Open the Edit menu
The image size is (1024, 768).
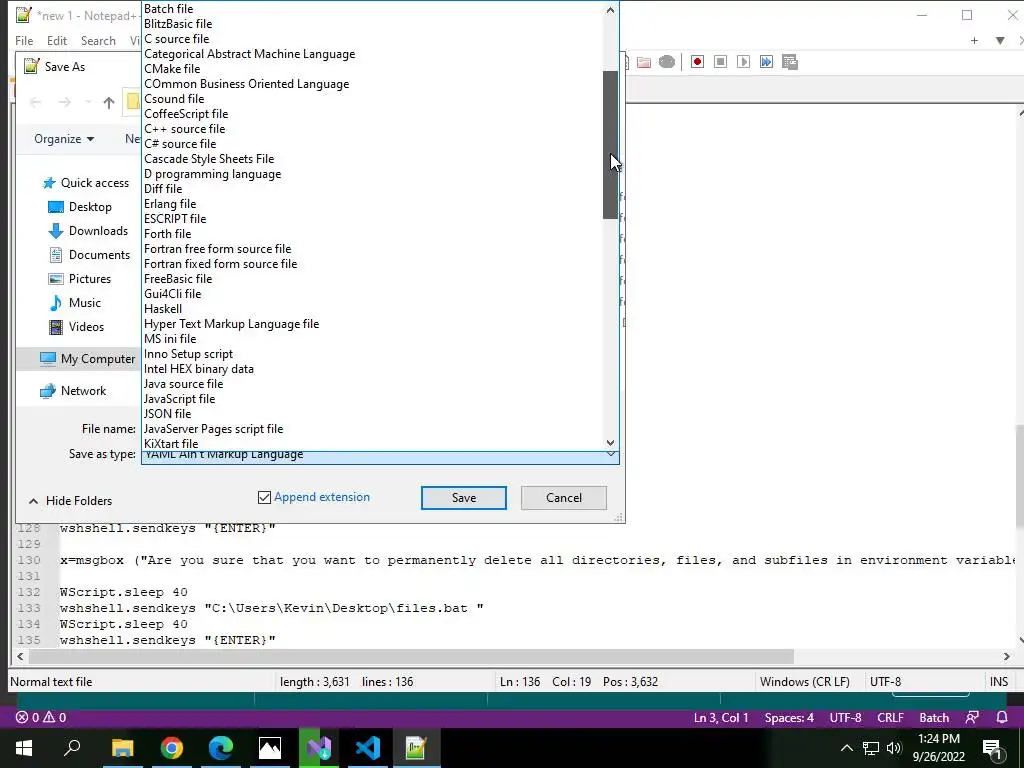pos(57,40)
